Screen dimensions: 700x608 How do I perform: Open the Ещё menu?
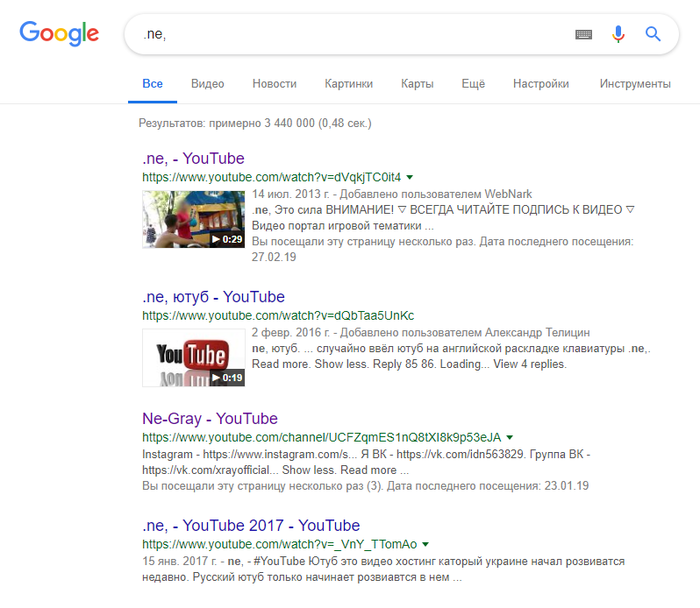[x=473, y=84]
